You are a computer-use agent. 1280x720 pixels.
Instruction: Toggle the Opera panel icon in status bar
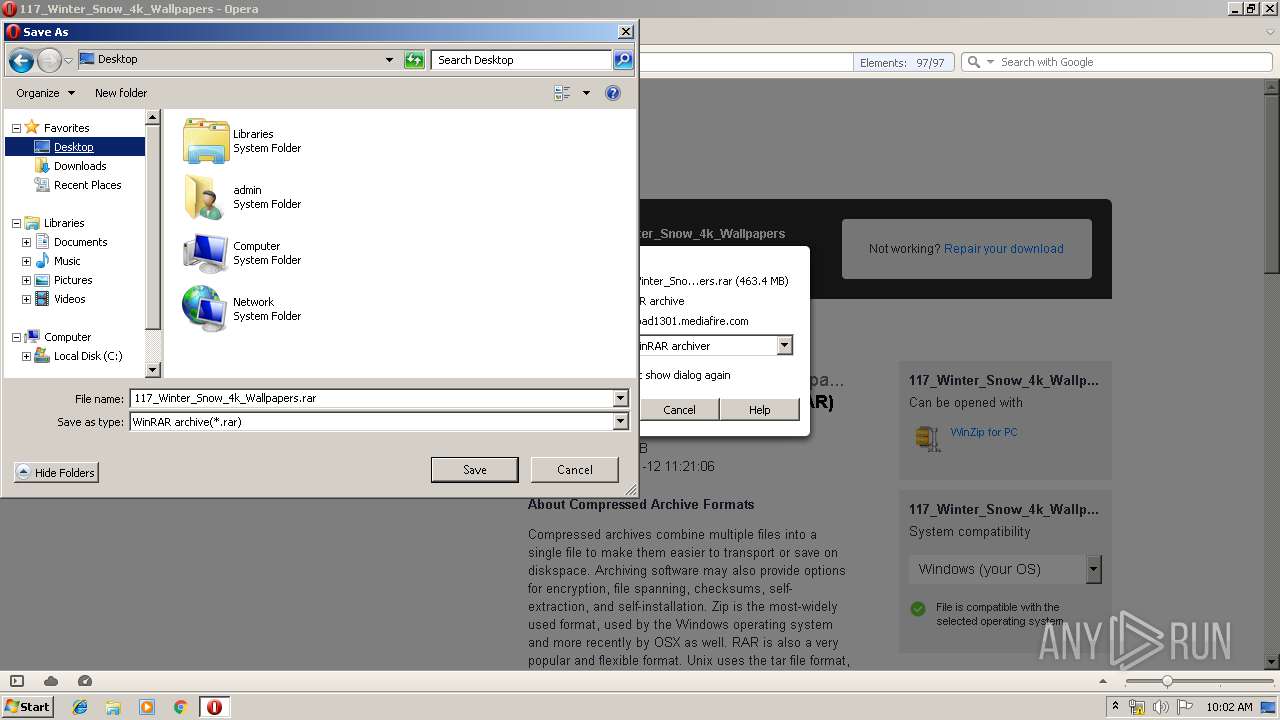tap(17, 681)
